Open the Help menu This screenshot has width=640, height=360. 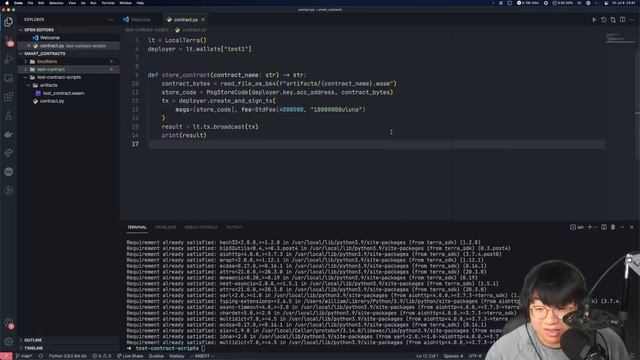[x=140, y=3]
